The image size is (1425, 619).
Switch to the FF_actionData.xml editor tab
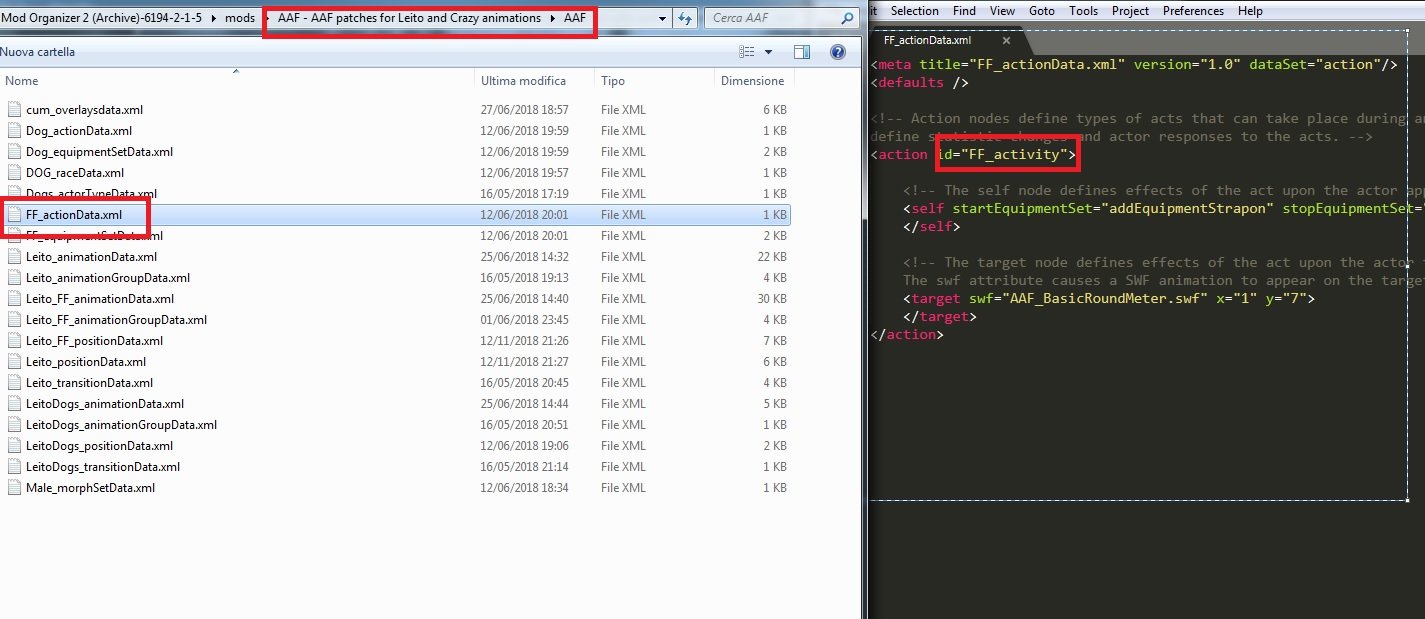[x=927, y=41]
